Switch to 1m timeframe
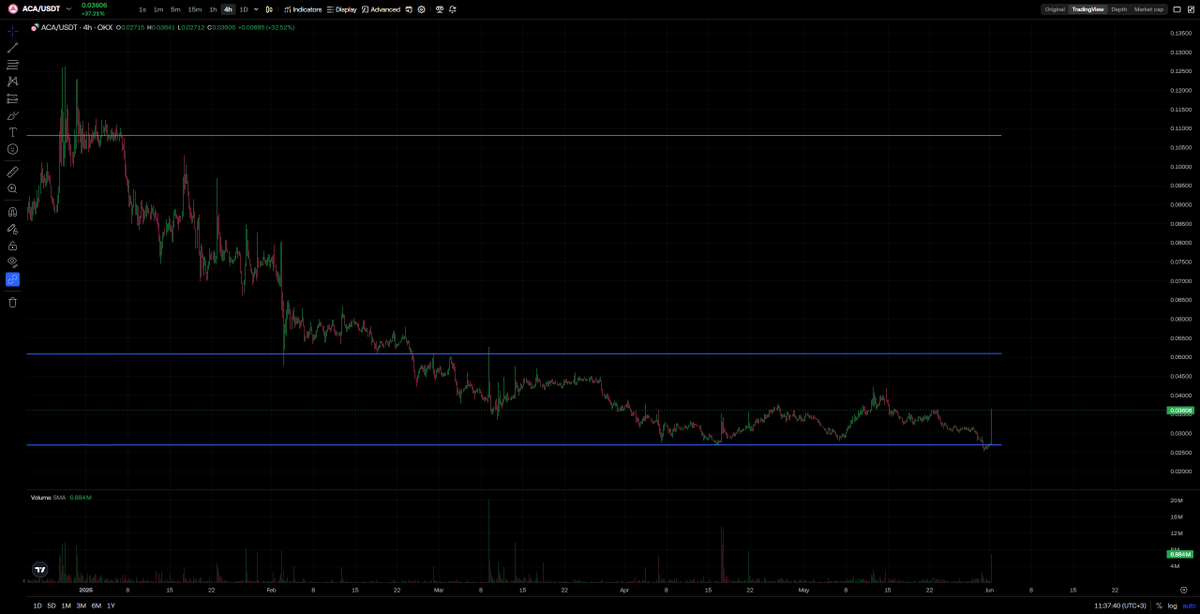Screen dimensions: 1200x614 pos(158,9)
